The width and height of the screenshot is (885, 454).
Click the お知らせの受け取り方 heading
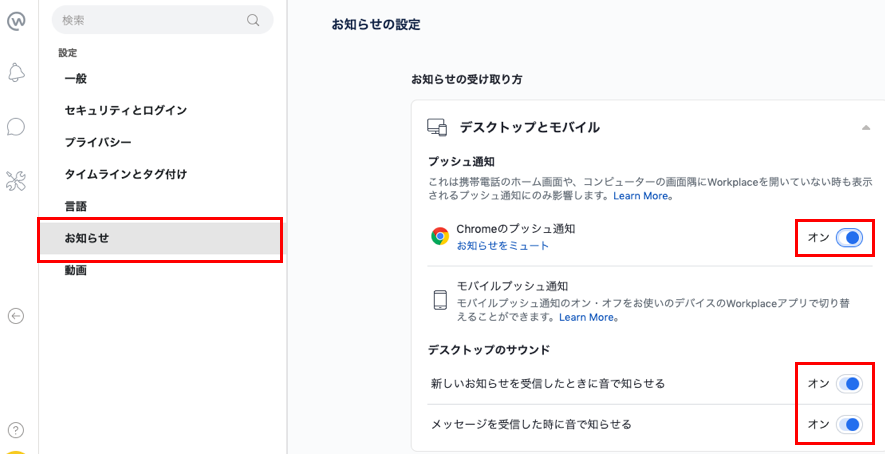click(x=467, y=80)
